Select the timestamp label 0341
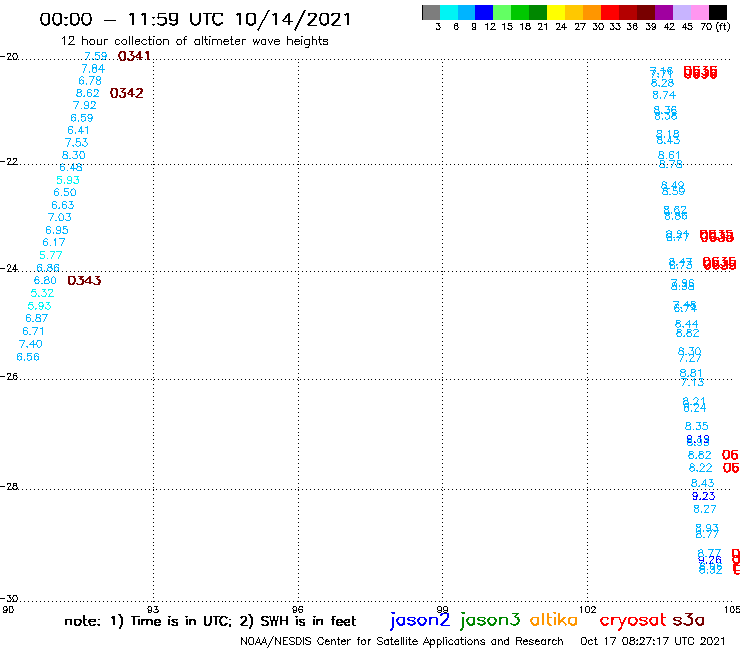Viewport: 740px width, 650px height. 134,56
